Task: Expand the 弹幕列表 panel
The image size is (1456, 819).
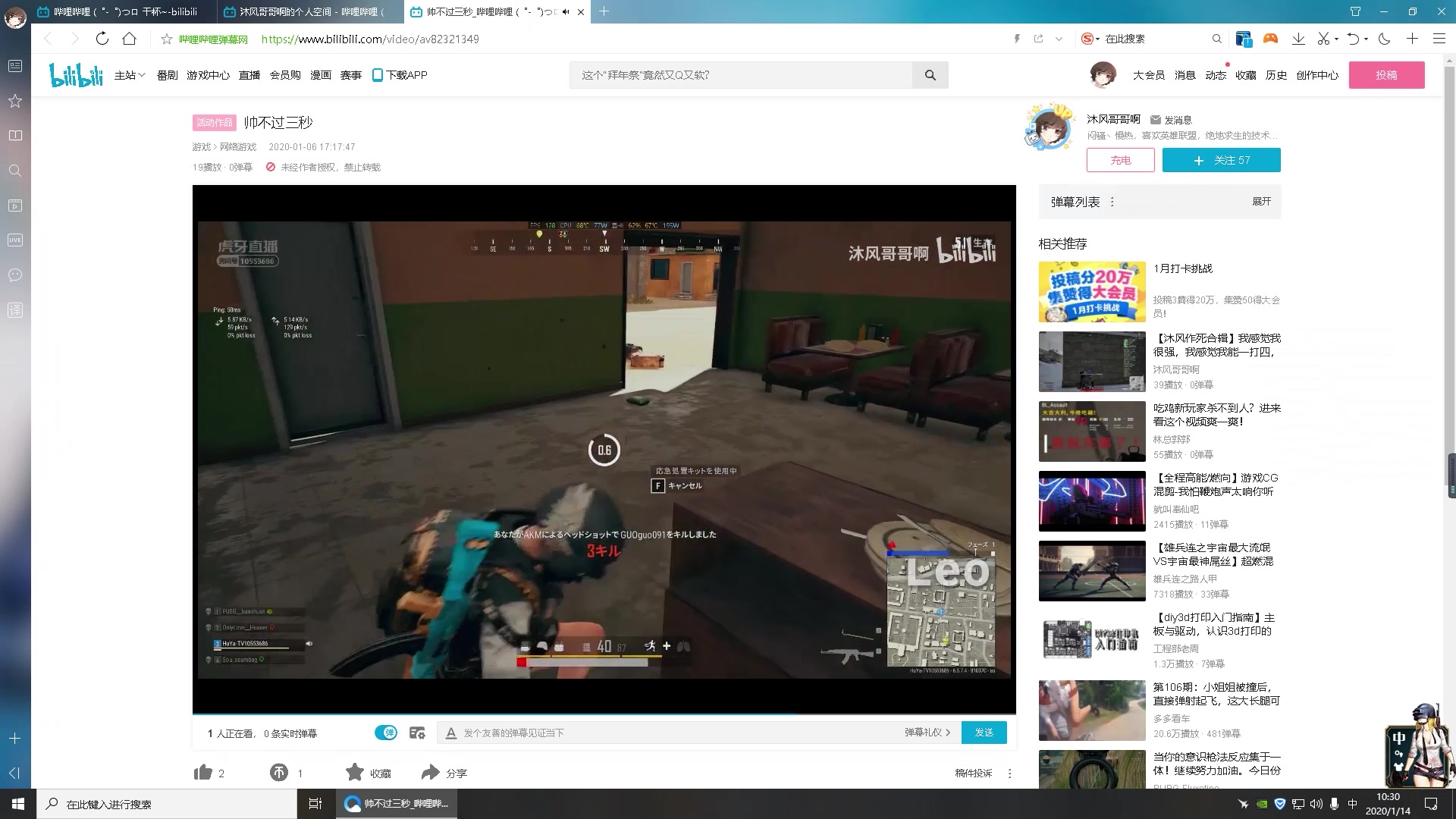Action: tap(1261, 202)
